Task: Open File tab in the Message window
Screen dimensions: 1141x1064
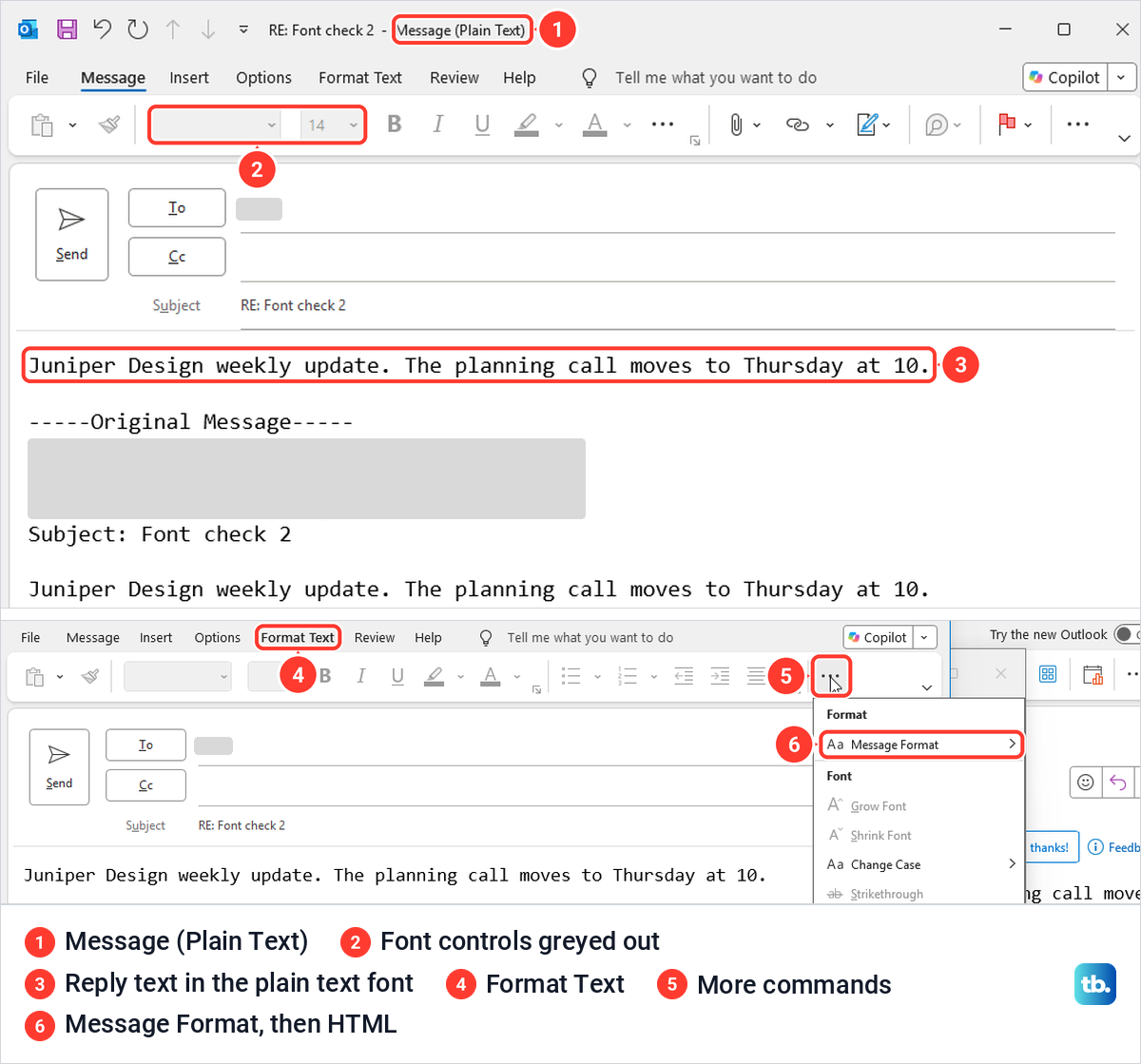Action: (37, 78)
